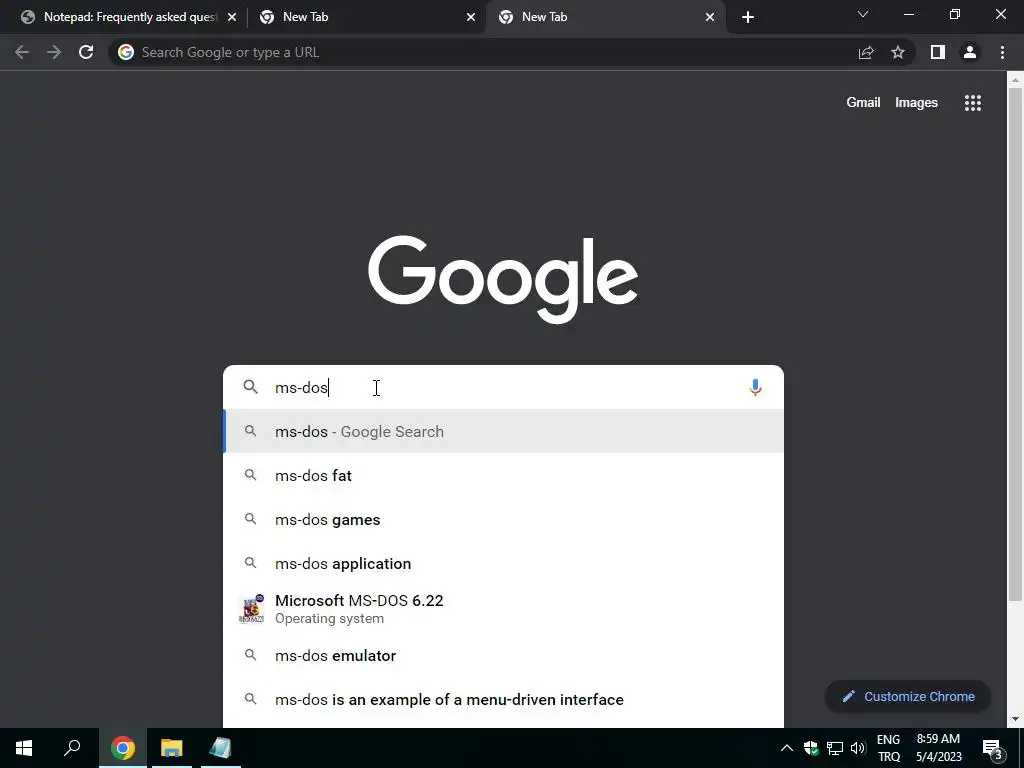Image resolution: width=1024 pixels, height=768 pixels.
Task: Click the magnifier icon in the search box
Action: coord(251,387)
